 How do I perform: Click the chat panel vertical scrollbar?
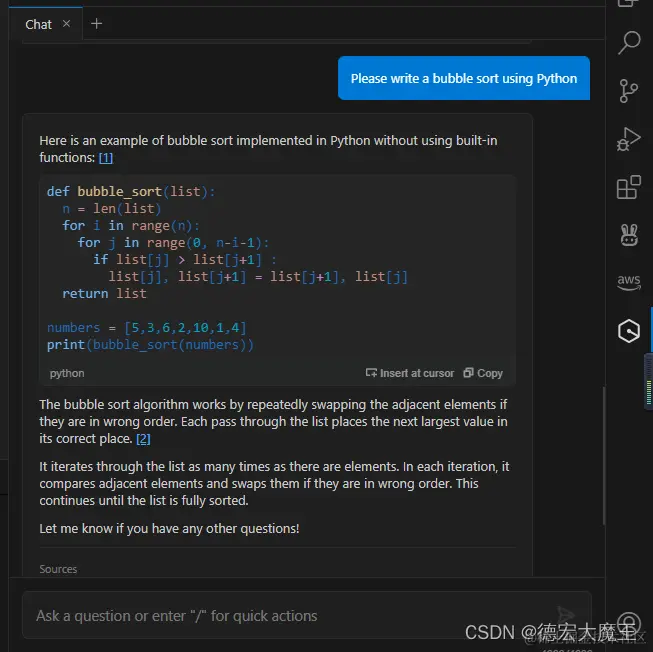tap(603, 456)
